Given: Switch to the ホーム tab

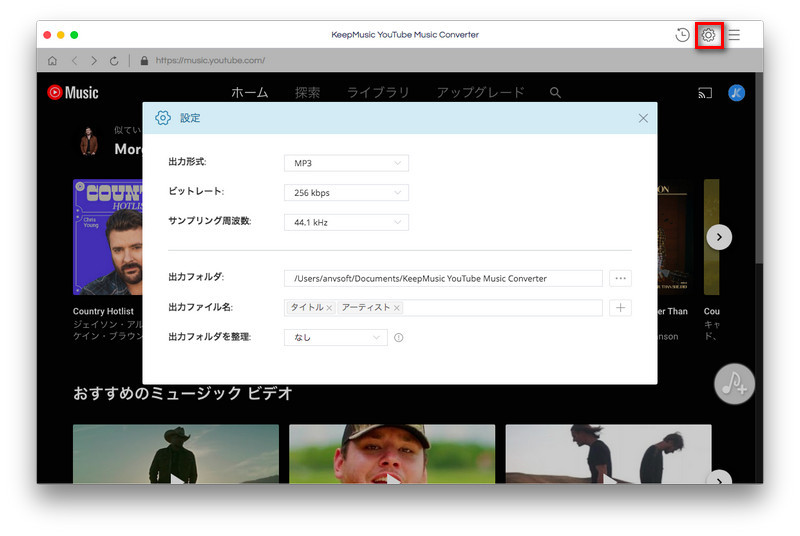Looking at the screenshot, I should coord(249,92).
